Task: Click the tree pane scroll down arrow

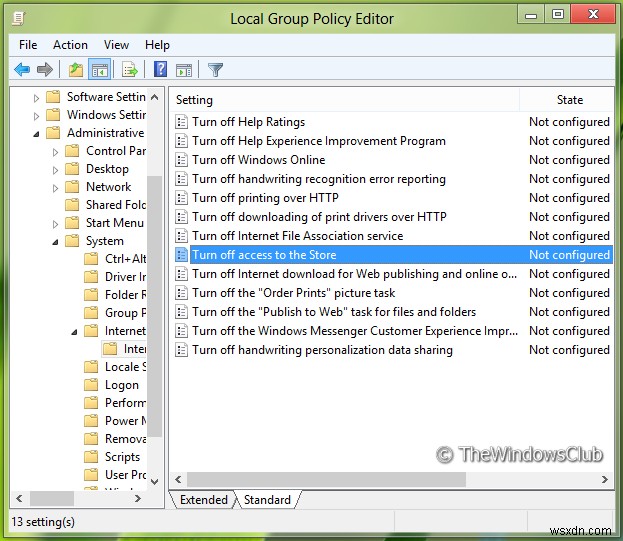Action: (x=155, y=481)
